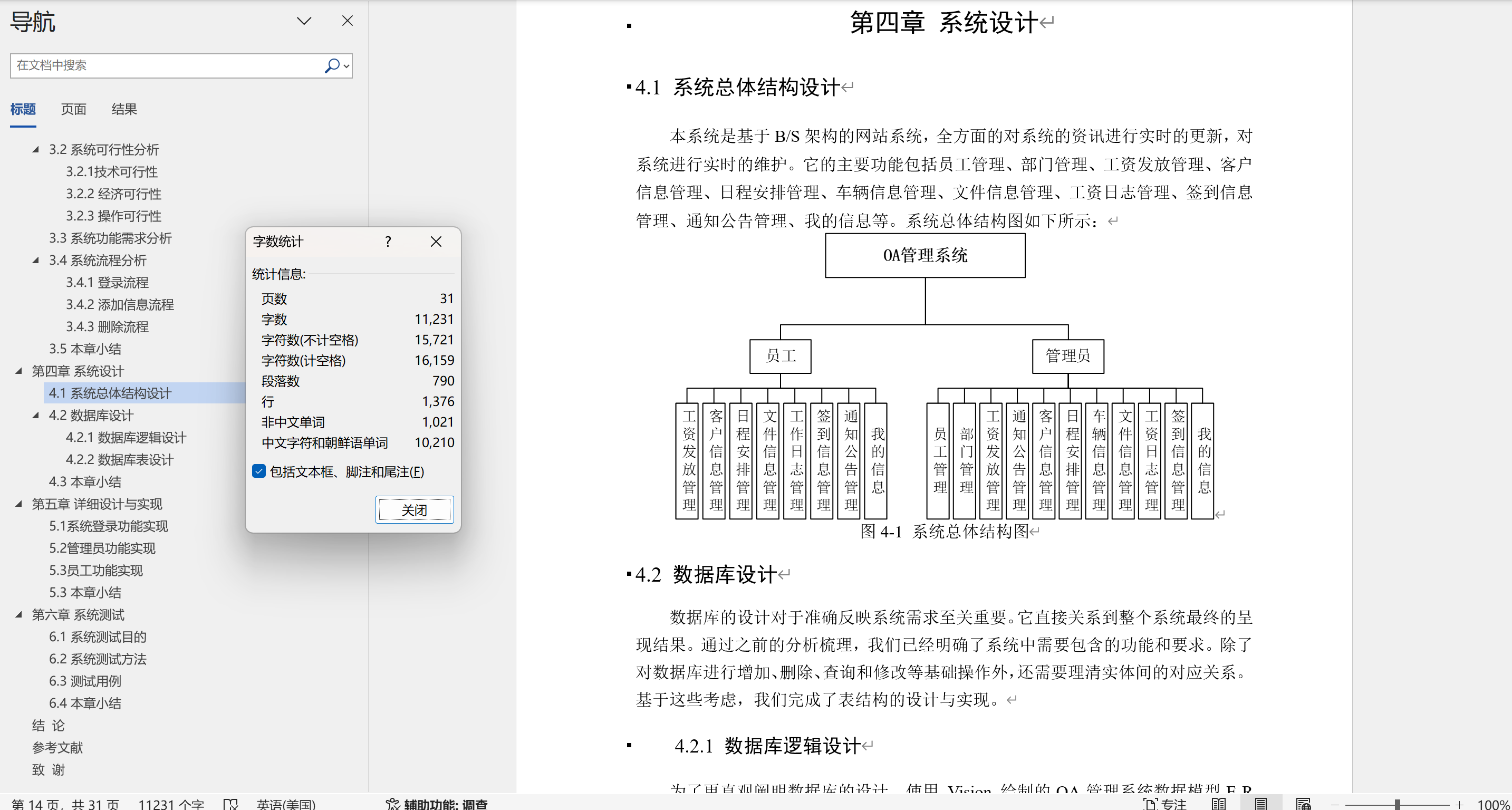
Task: Collapse the 3.2 系统可行性分析 heading
Action: (x=36, y=150)
